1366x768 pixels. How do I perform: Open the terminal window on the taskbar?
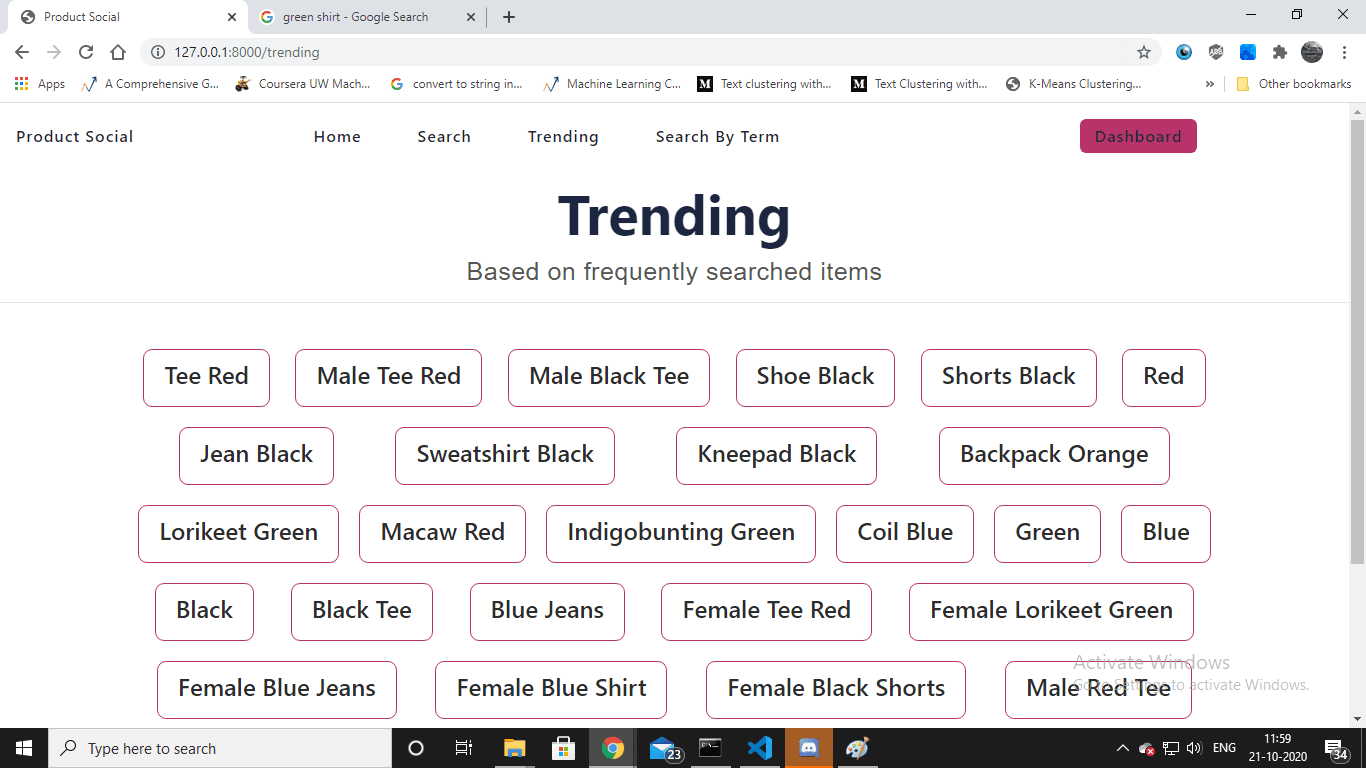pos(710,748)
